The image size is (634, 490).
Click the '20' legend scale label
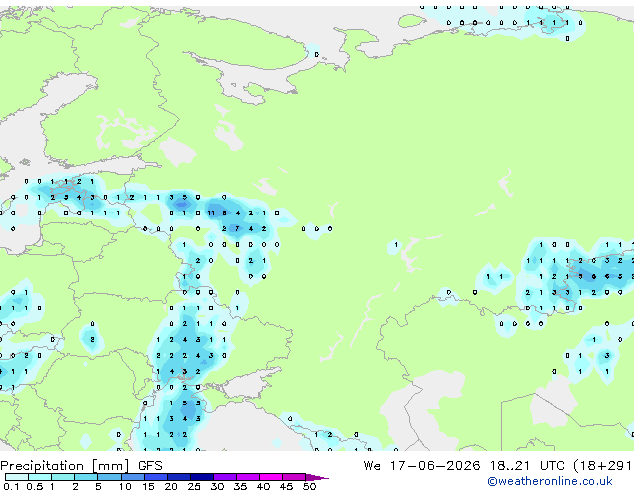tap(171, 486)
